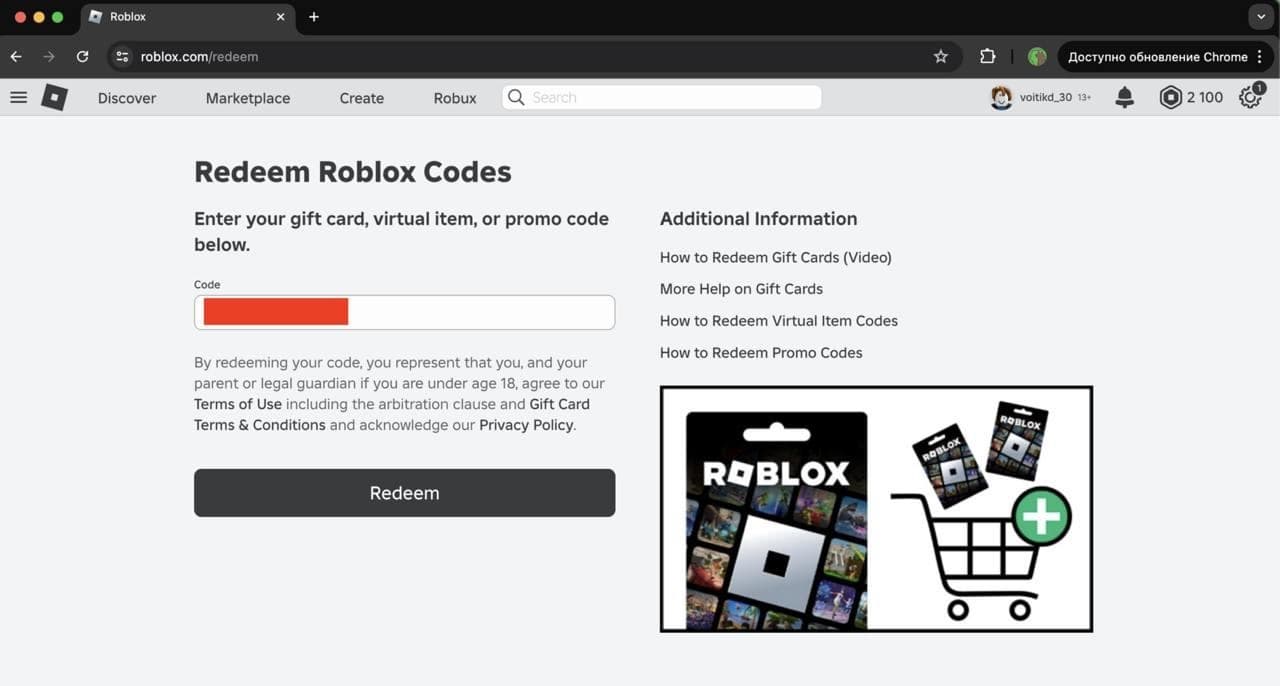
Task: Open the hamburger navigation menu
Action: [x=18, y=97]
